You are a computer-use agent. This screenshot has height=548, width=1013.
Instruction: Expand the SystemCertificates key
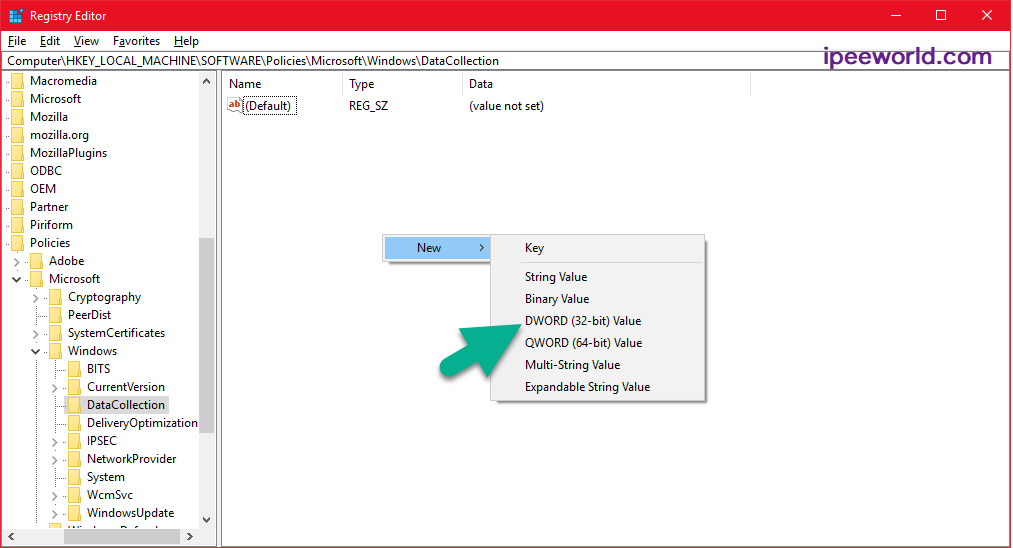click(x=36, y=334)
